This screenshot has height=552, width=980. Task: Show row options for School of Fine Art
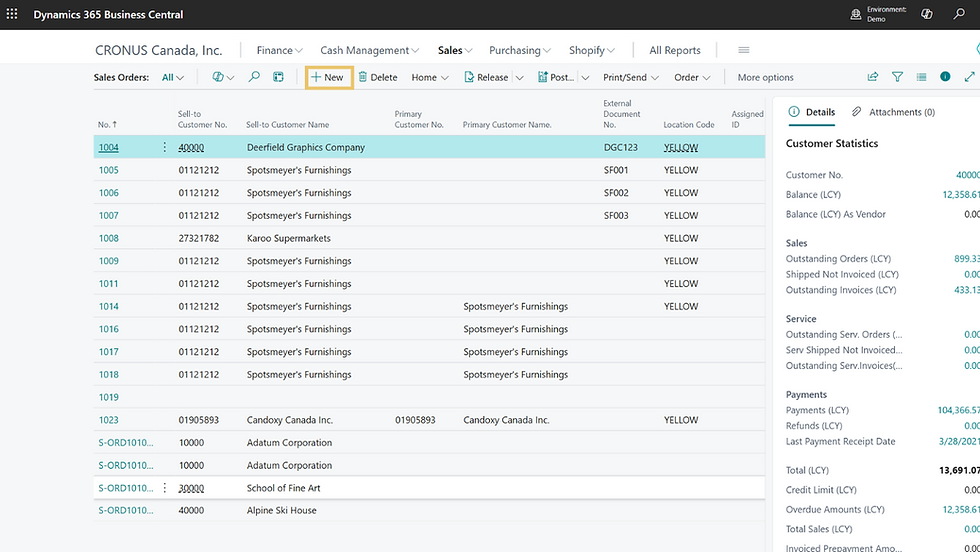tap(164, 488)
